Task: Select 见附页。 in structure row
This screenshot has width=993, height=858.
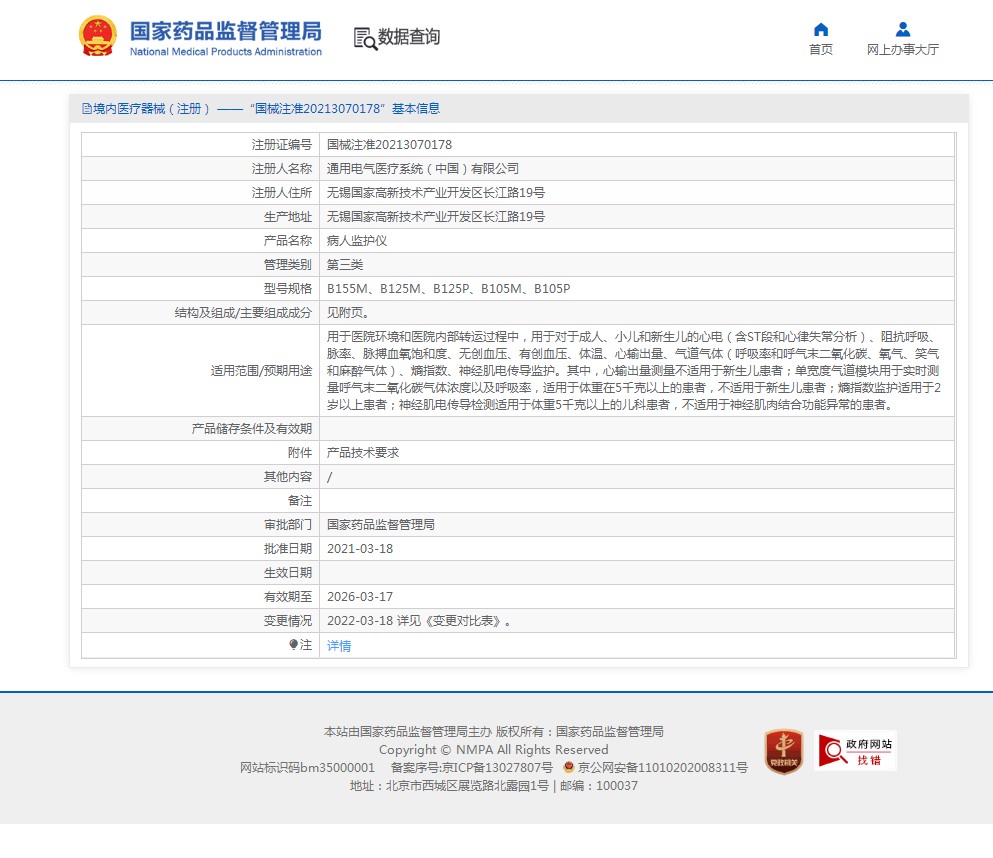Action: [x=348, y=313]
